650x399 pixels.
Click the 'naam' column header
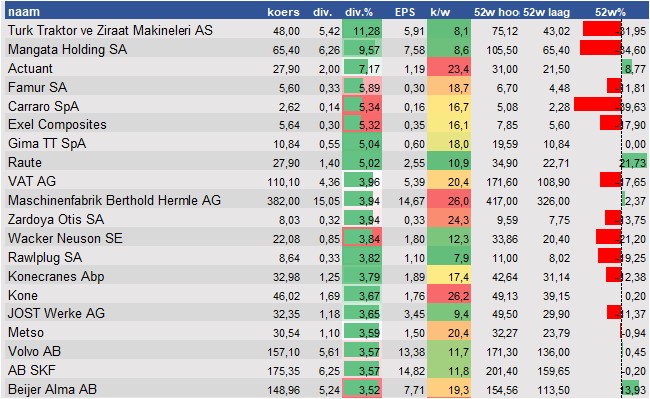(x=24, y=12)
